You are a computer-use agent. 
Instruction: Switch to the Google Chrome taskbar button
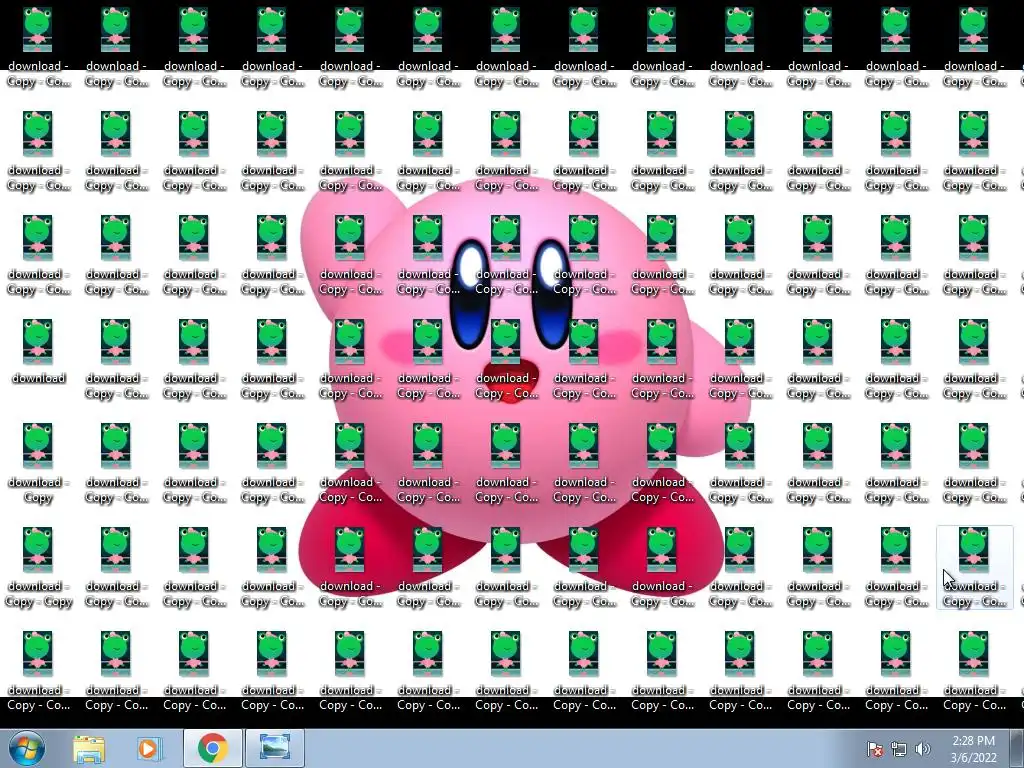tap(212, 748)
